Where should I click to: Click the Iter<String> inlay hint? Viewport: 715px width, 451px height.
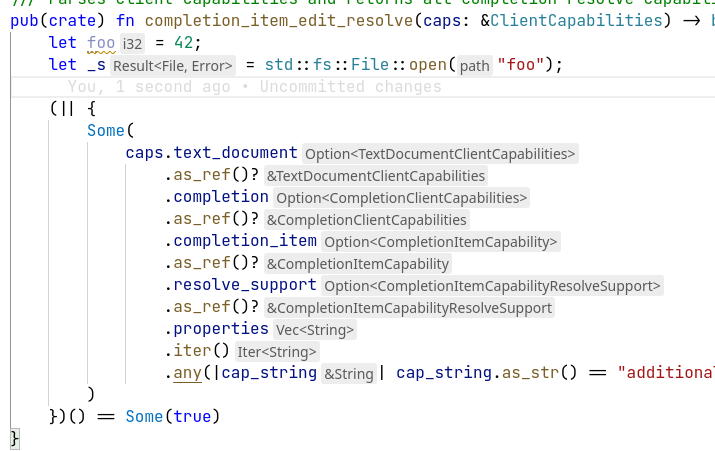tap(277, 352)
